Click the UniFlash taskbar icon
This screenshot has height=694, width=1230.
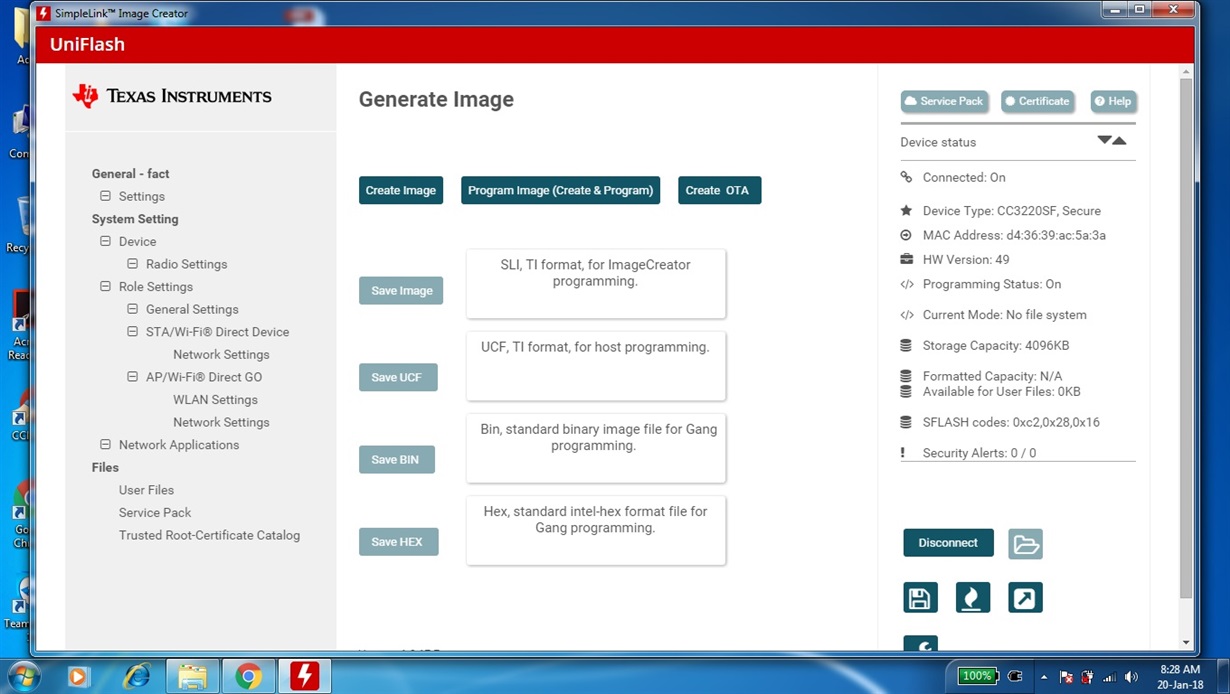tap(304, 677)
